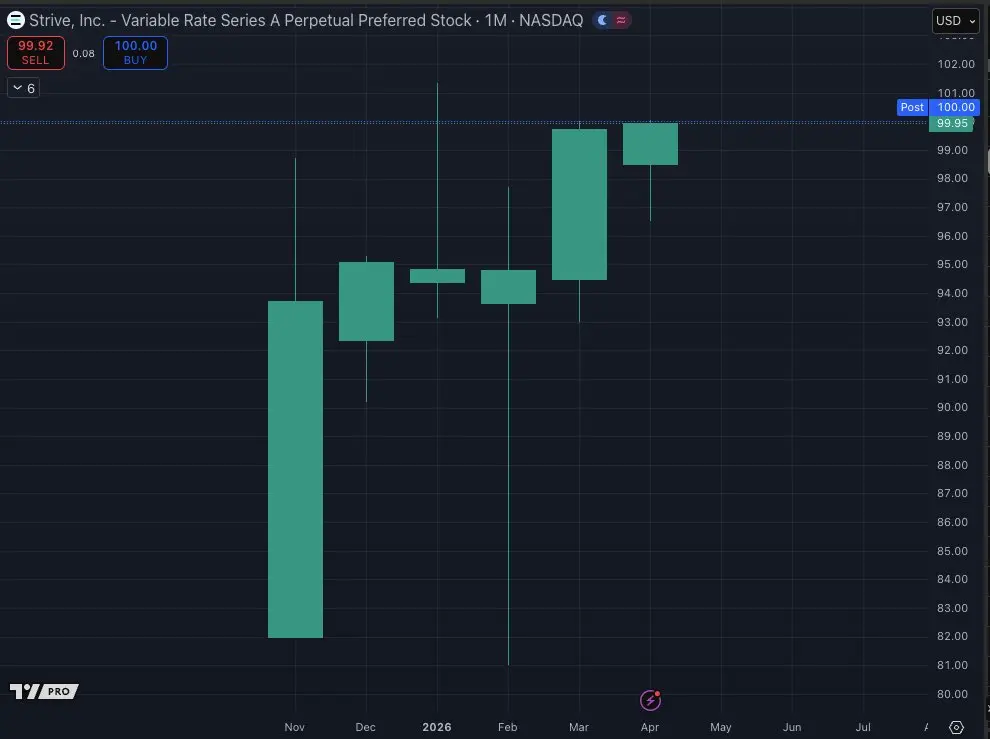Click the Jul label on time axis
990x739 pixels.
click(863, 727)
